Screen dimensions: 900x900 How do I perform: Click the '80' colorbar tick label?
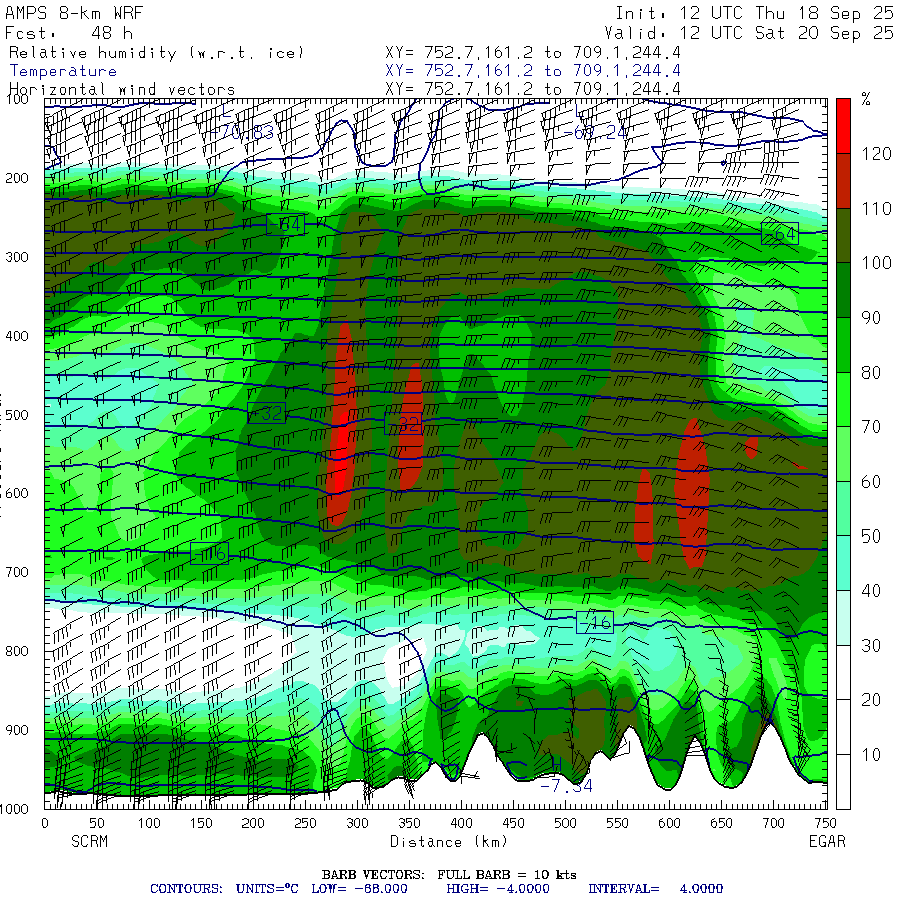[x=871, y=373]
